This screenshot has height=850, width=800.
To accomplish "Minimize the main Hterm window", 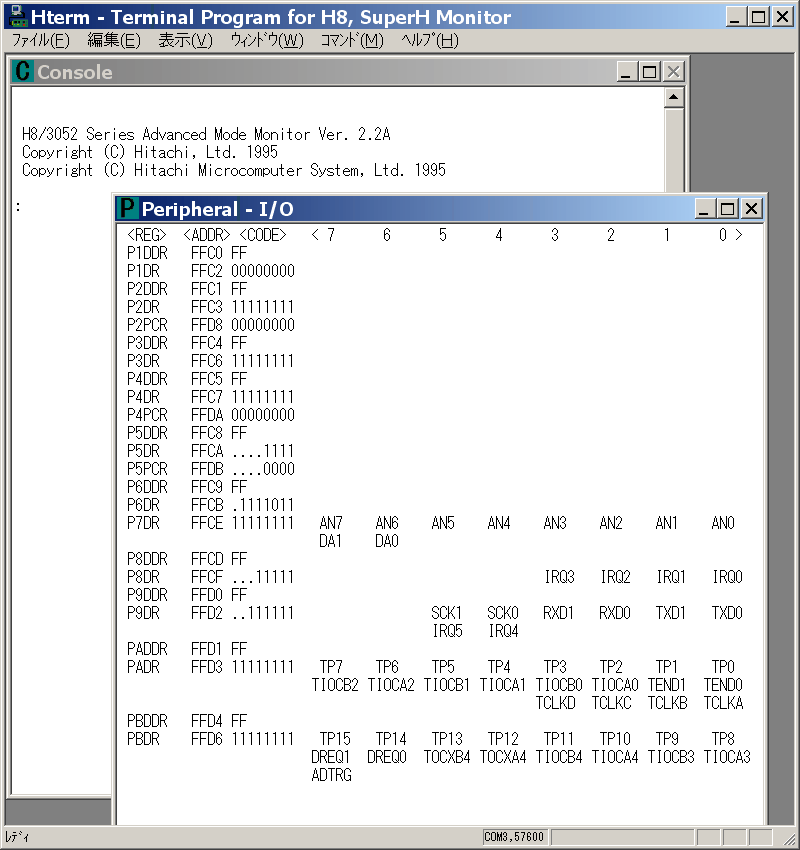I will [735, 17].
